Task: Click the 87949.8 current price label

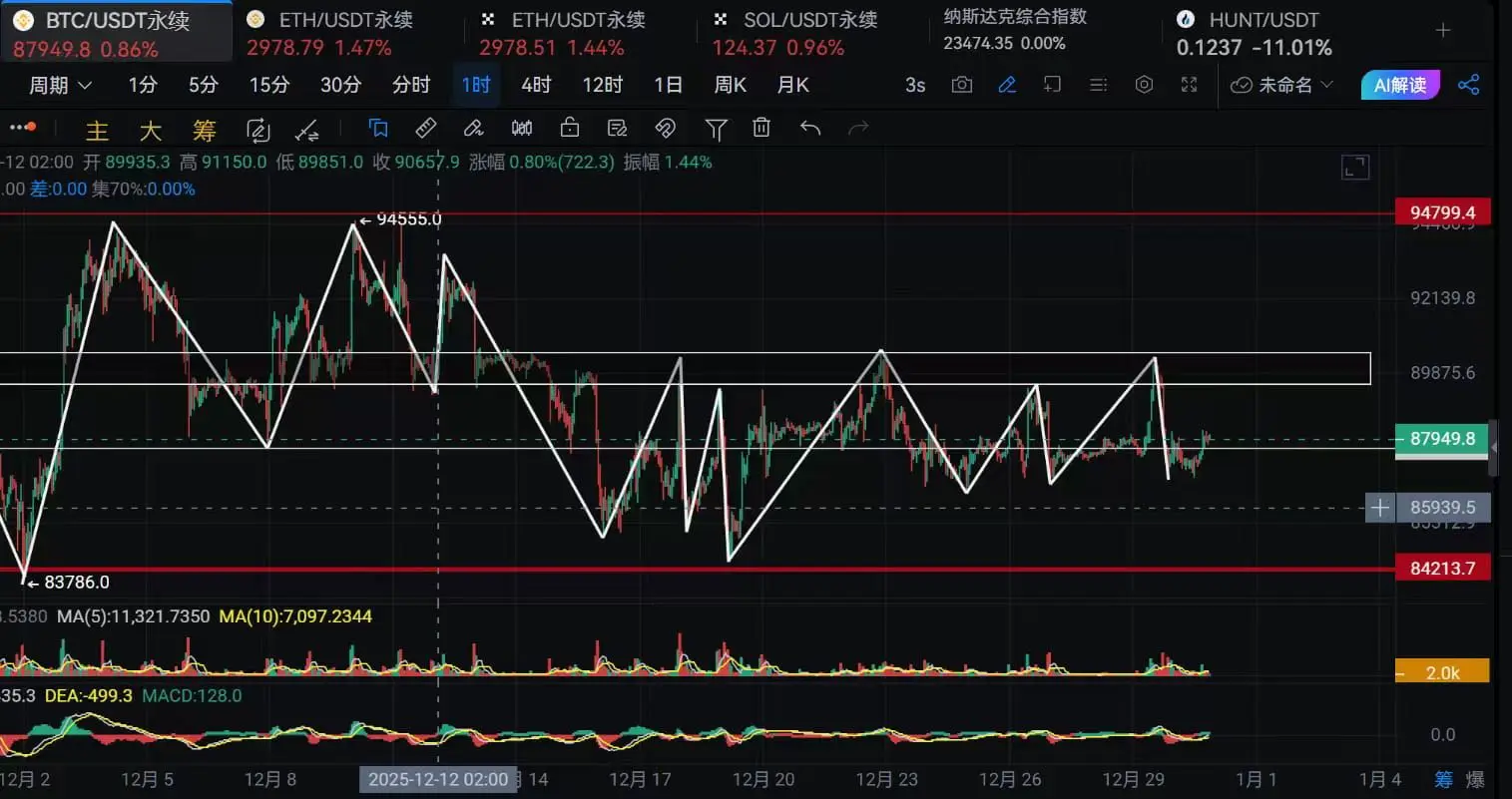Action: click(x=1442, y=439)
